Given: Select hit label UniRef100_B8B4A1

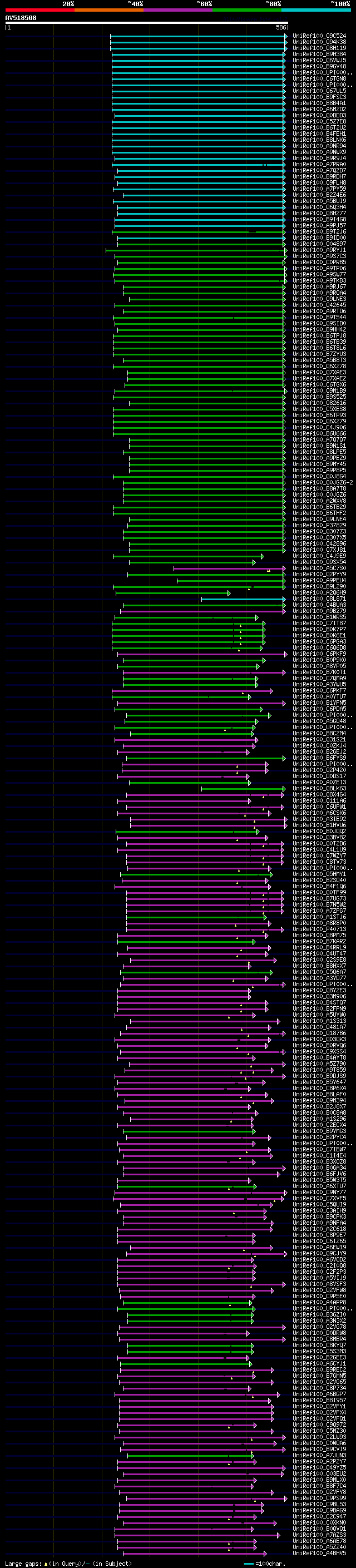Looking at the screenshot, I should pos(319,103).
